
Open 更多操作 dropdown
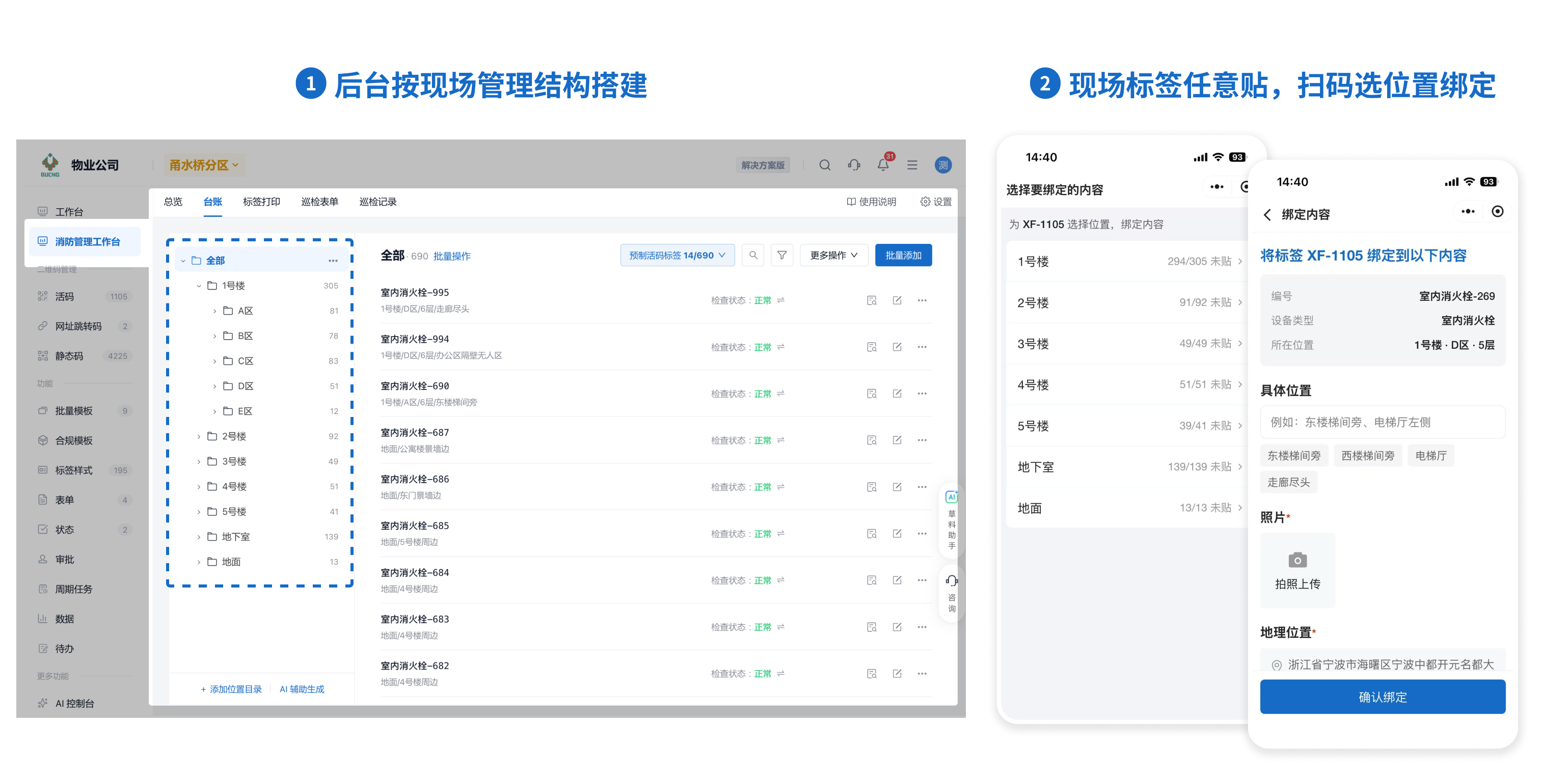833,256
